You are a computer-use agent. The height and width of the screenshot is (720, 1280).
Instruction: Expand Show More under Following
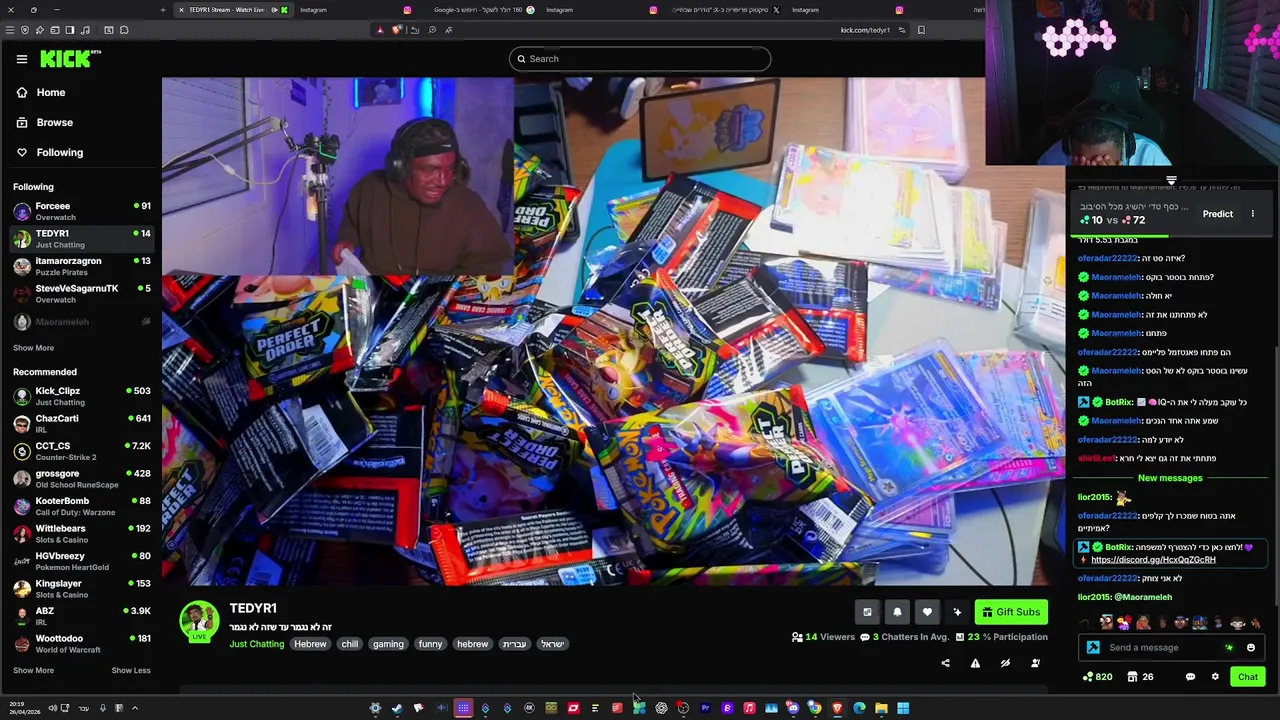(x=33, y=348)
